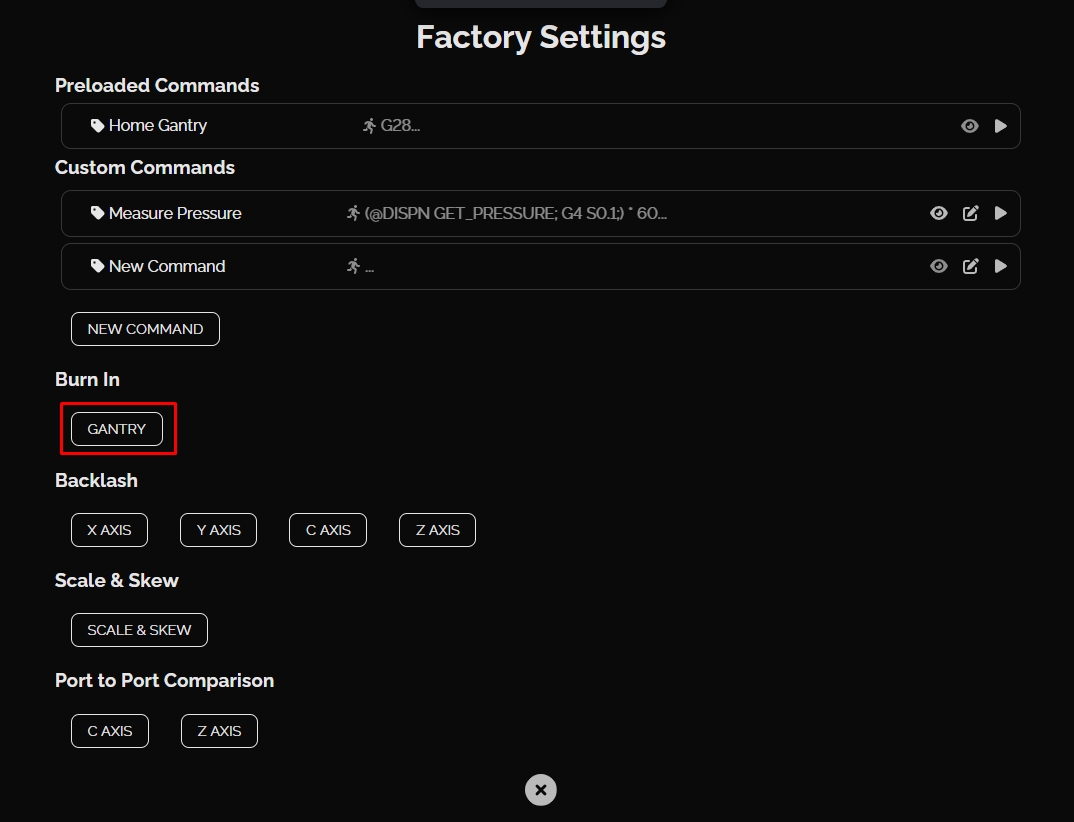
Task: Open the SCALE & SKEW calibration
Action: point(139,630)
